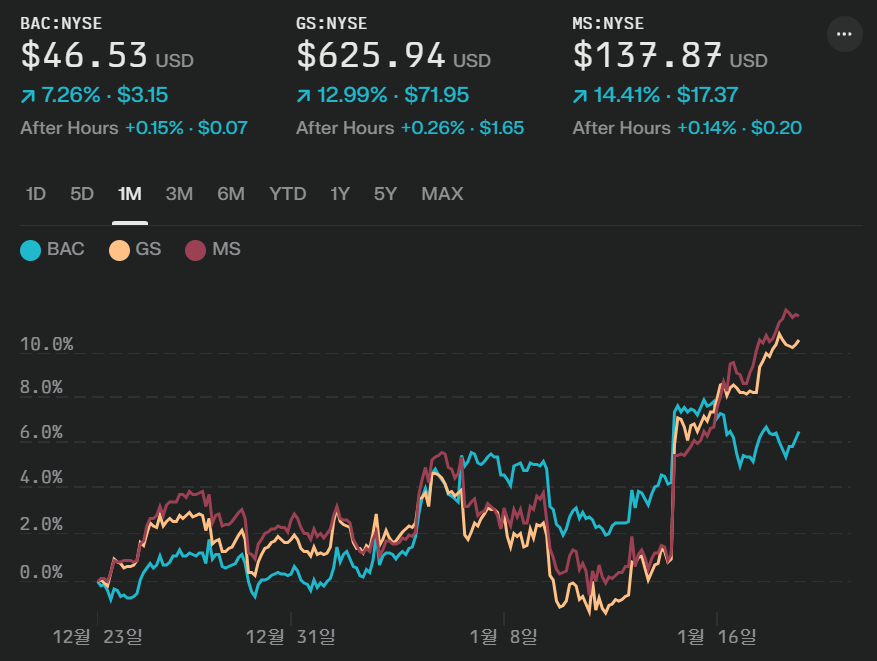
Task: Click the 1월 16일 date axis label
Action: coord(716,636)
